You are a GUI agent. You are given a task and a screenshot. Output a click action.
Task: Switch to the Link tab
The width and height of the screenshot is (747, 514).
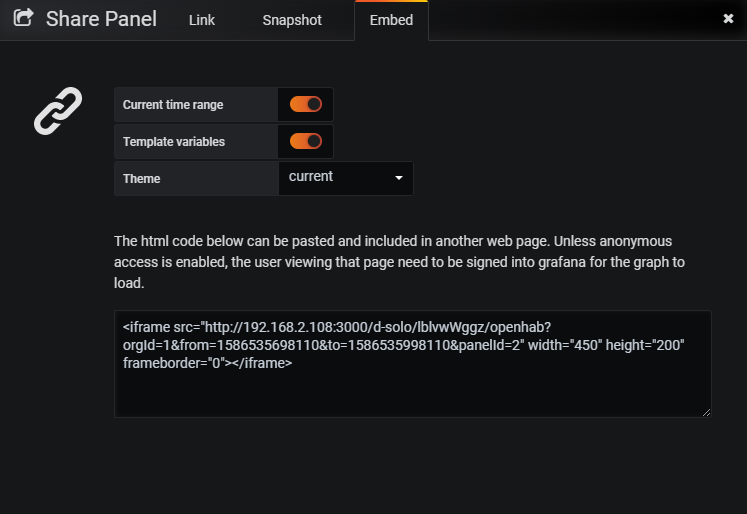[202, 20]
